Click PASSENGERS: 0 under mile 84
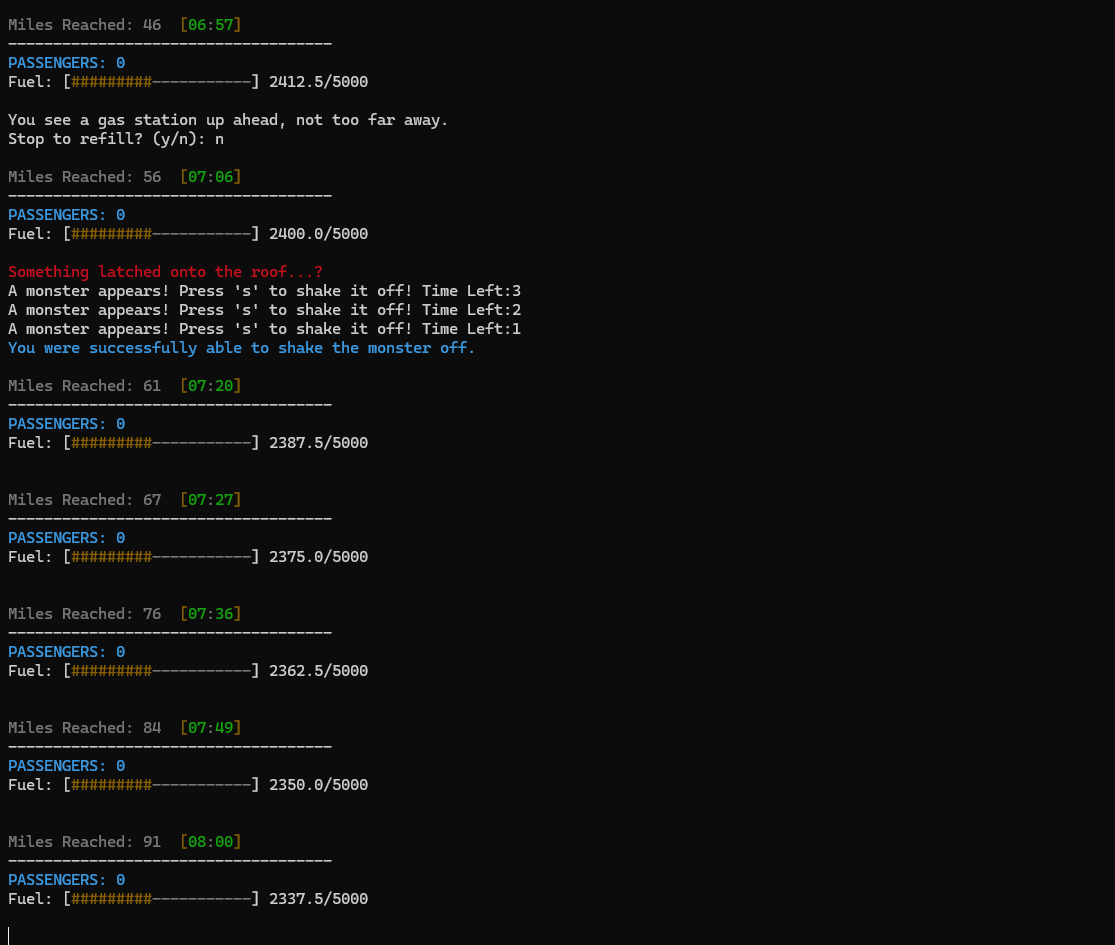This screenshot has width=1115, height=945. pos(67,766)
